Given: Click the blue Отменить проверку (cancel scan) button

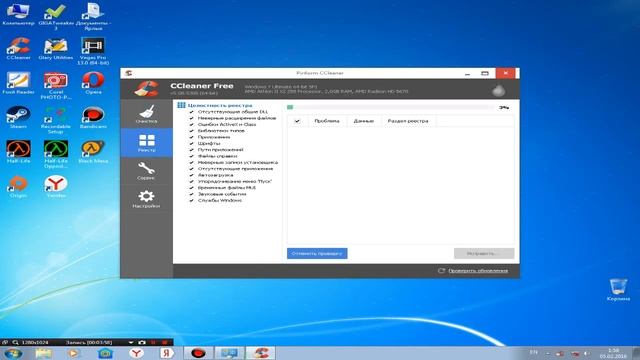Looking at the screenshot, I should click(317, 253).
